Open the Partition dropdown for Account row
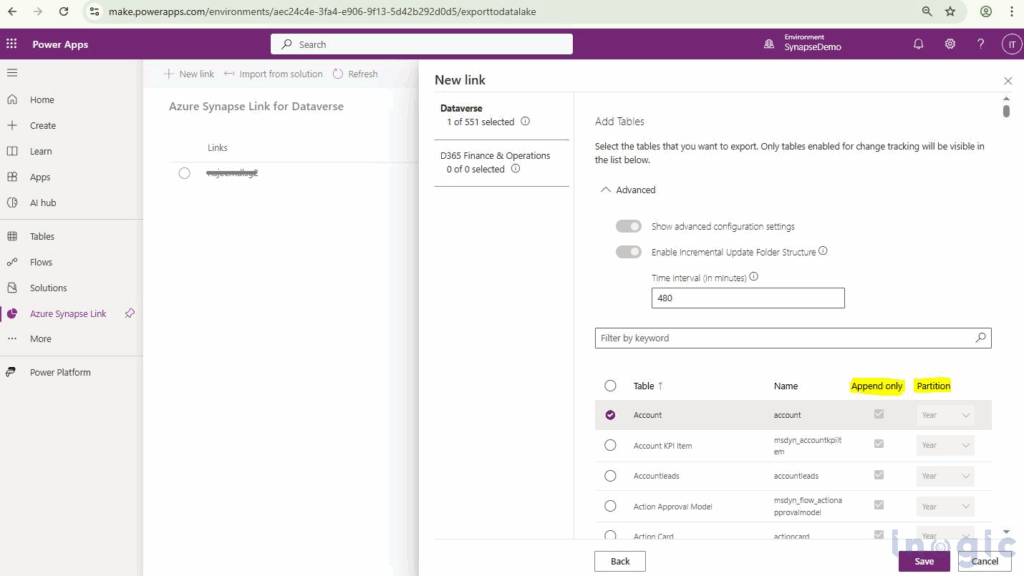This screenshot has height=576, width=1024. 944,414
